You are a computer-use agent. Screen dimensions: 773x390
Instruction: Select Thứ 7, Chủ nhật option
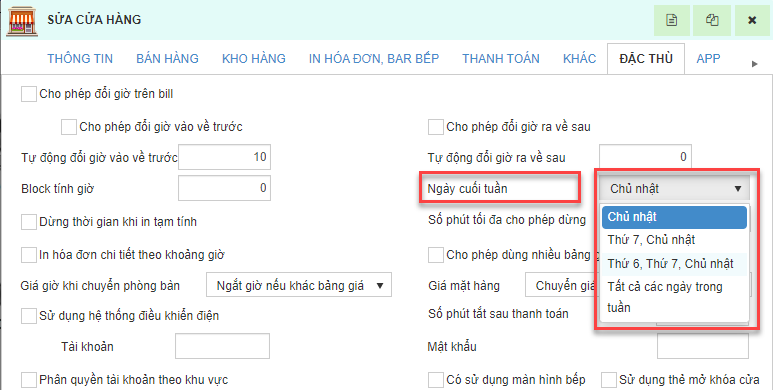pyautogui.click(x=674, y=240)
